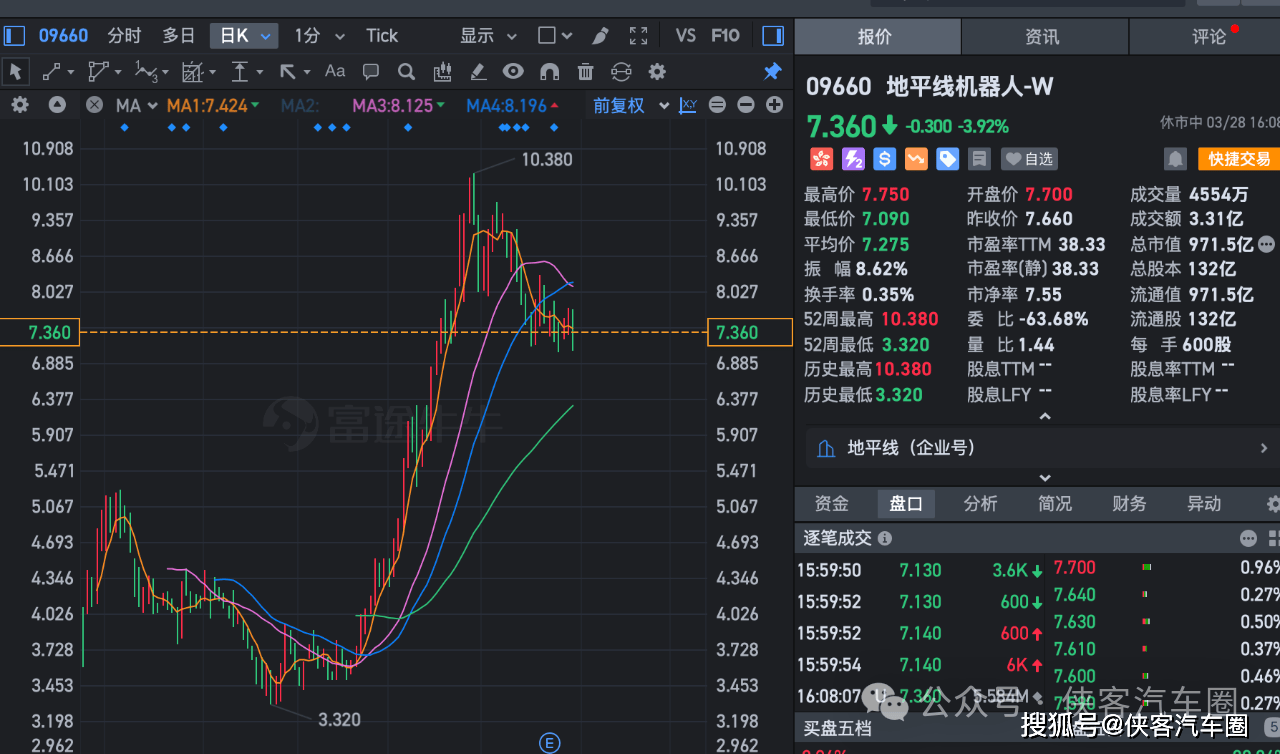Screen dimensions: 1280x754
Task: Toggle the left sidebar panel icon
Action: click(x=13, y=36)
